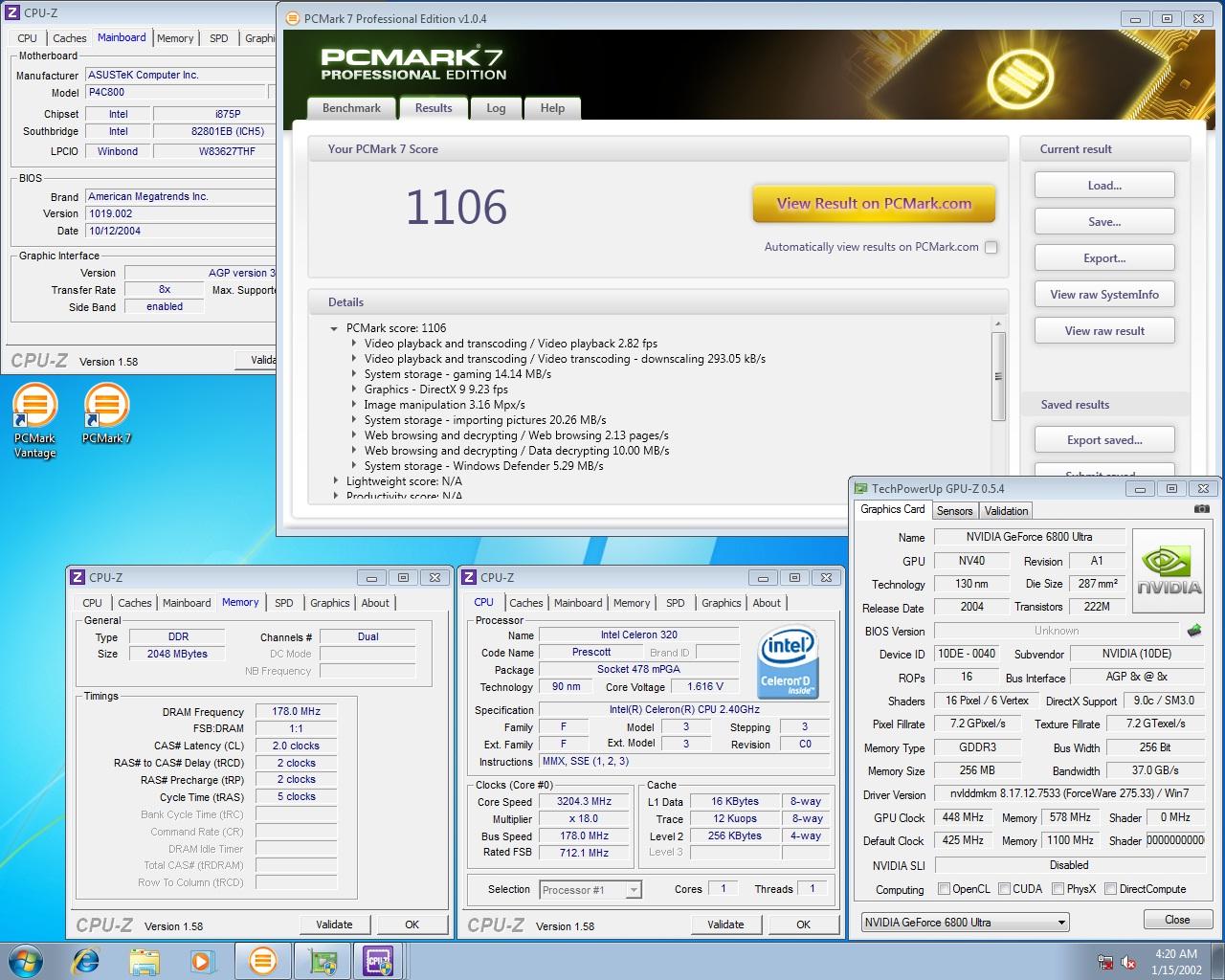The width and height of the screenshot is (1225, 980).
Task: Click the GPU-Z window title icon
Action: point(860,489)
